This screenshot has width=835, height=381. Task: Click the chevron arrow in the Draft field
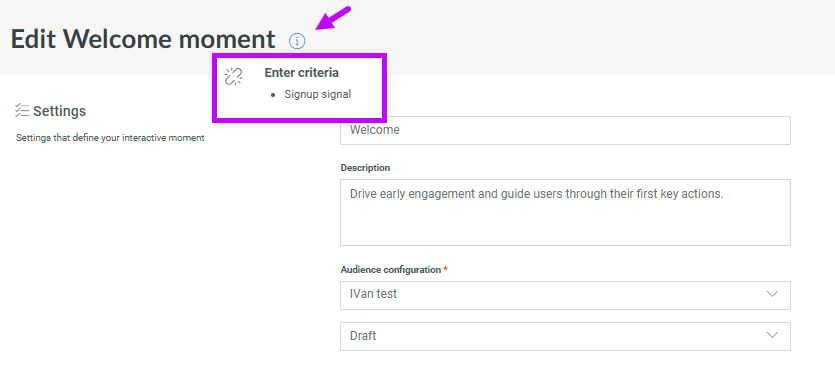coord(772,335)
